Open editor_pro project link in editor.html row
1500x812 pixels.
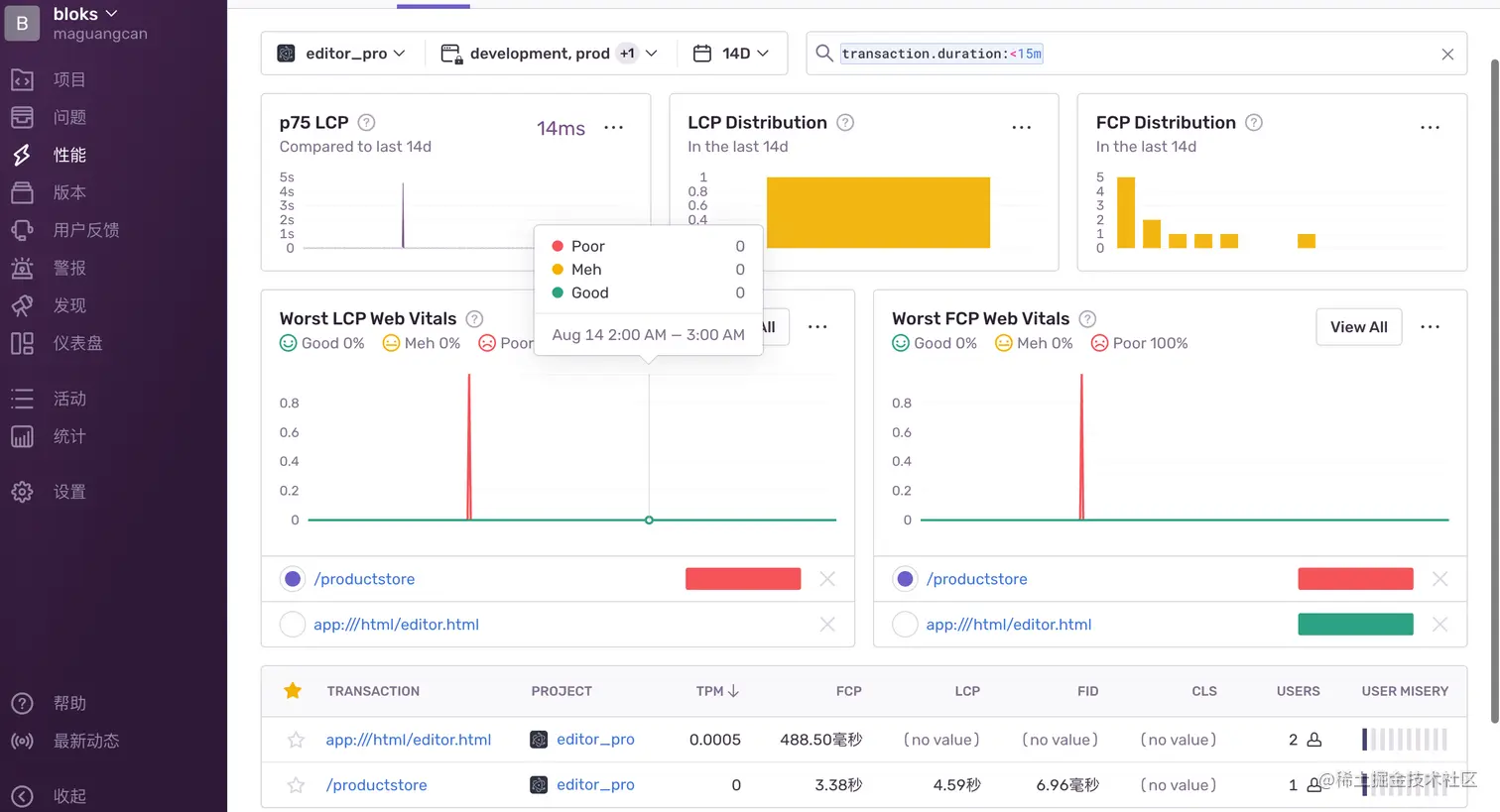(595, 740)
